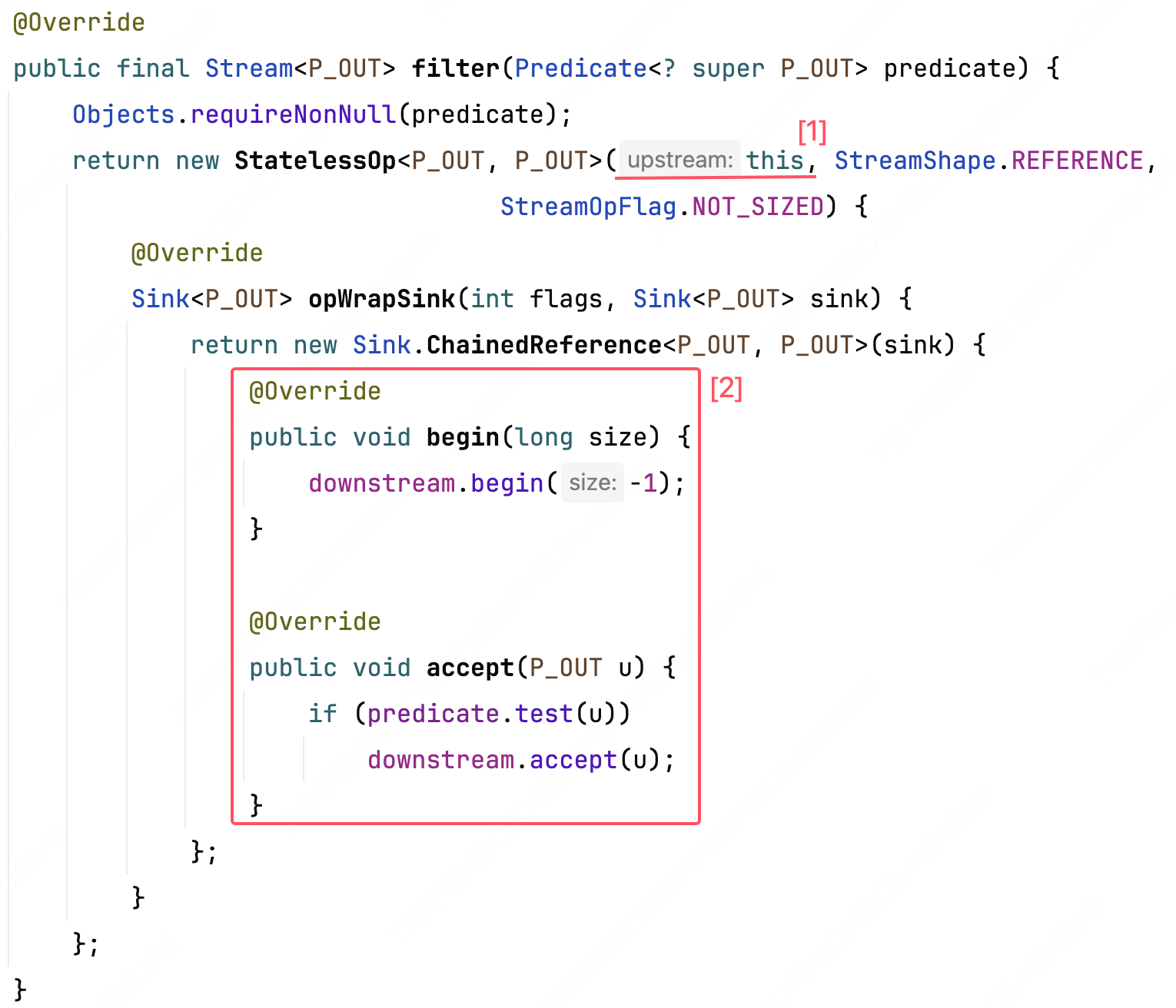Click the StreamOpFlag class name
The height and width of the screenshot is (1008, 1176).
point(588,207)
